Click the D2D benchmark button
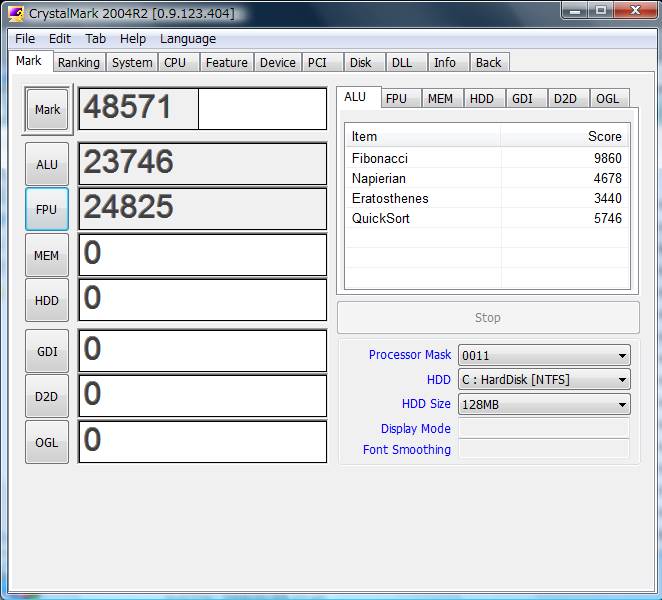The height and width of the screenshot is (600, 662). [x=47, y=396]
